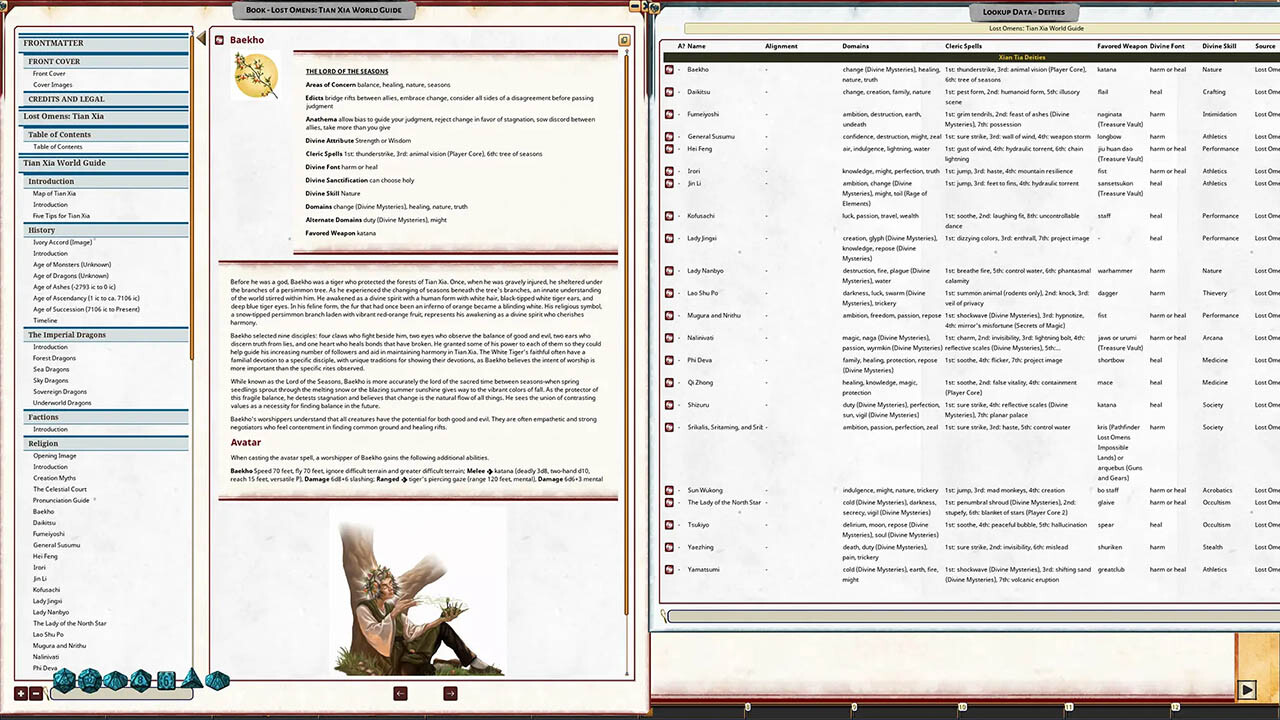The height and width of the screenshot is (720, 1280).
Task: Go to the next page with the right arrow
Action: point(449,693)
